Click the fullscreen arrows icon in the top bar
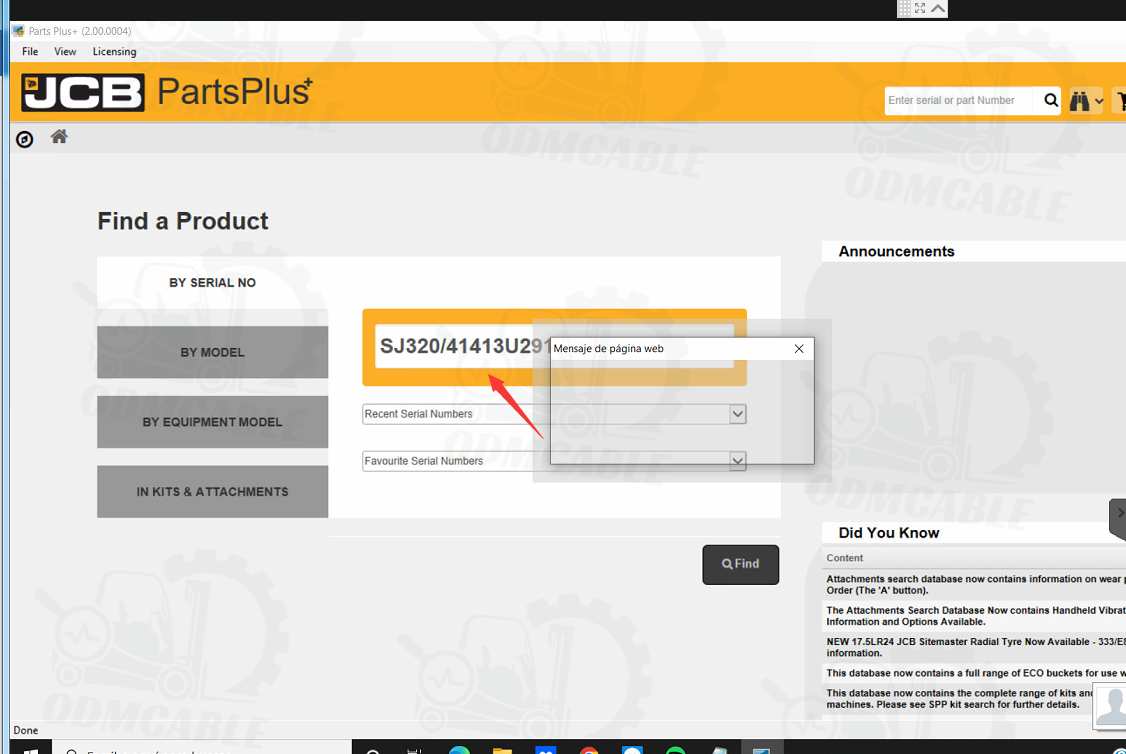Screen dimensions: 1126x754 [x=920, y=8]
